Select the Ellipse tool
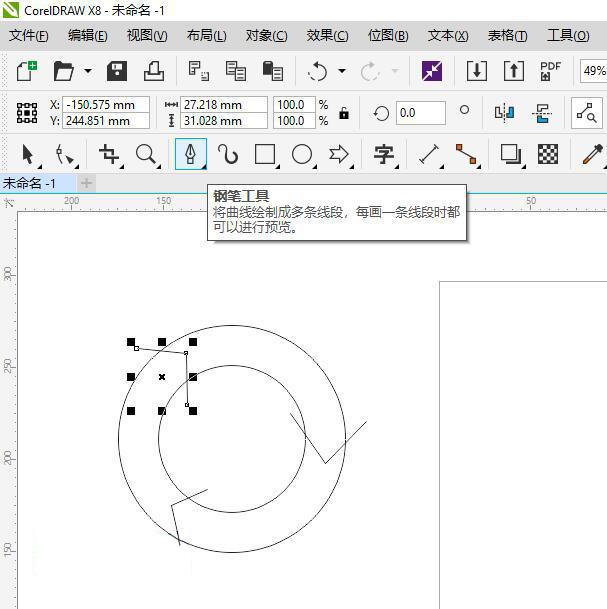The image size is (607, 609). tap(302, 154)
